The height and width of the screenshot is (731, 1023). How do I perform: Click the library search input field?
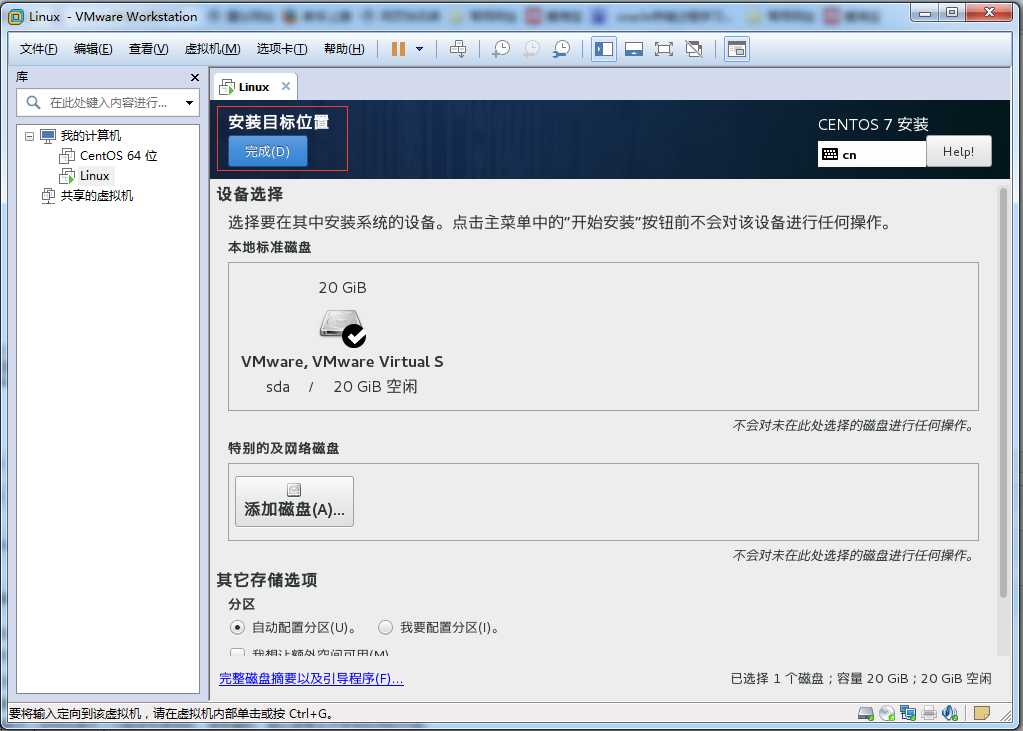(x=108, y=102)
